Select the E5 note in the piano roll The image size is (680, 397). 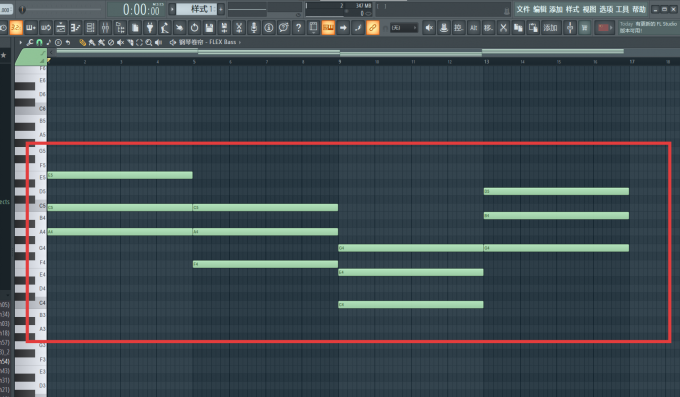point(120,175)
